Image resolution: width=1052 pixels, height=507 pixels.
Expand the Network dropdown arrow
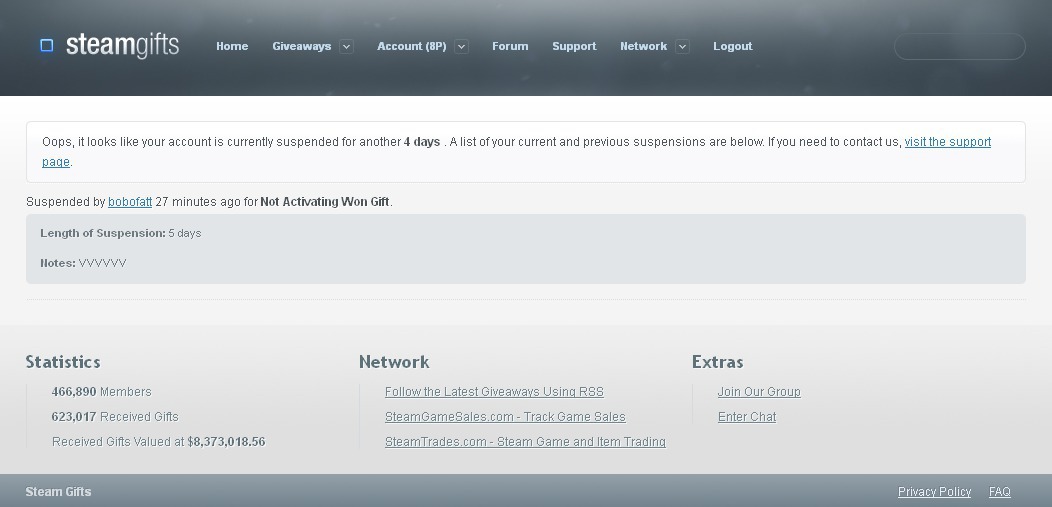pyautogui.click(x=682, y=46)
